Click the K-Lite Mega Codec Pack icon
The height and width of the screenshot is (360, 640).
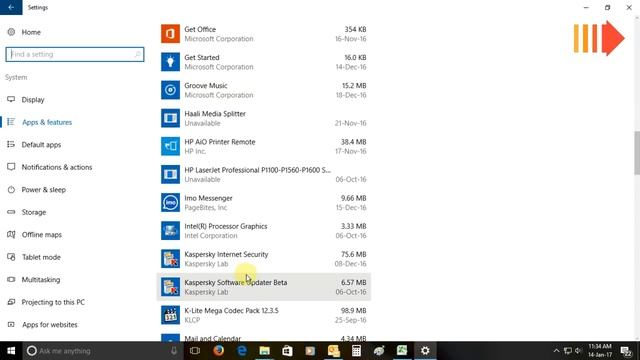click(170, 316)
